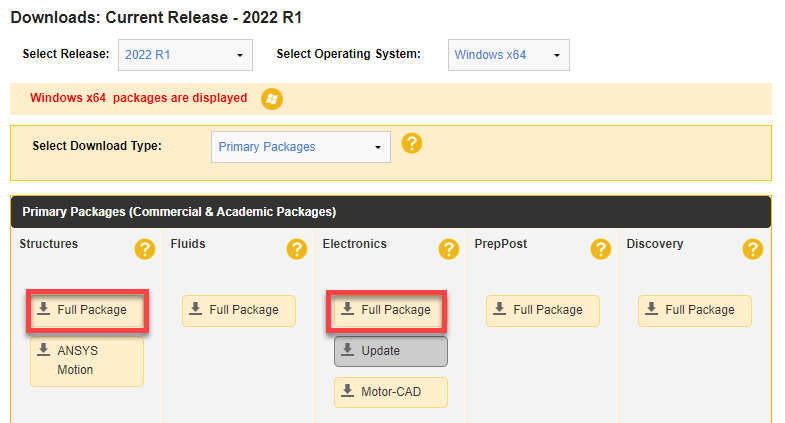
Task: Open the Select Operating System dropdown
Action: (509, 55)
